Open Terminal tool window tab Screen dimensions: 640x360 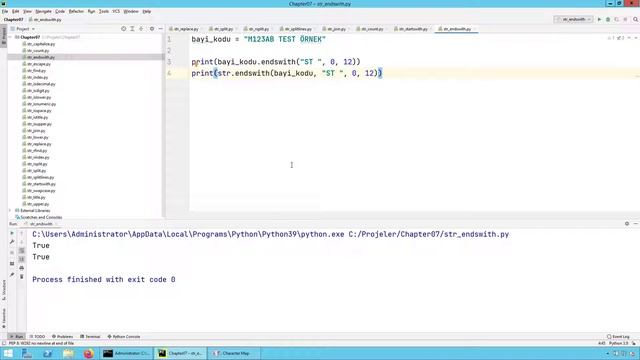[90, 337]
